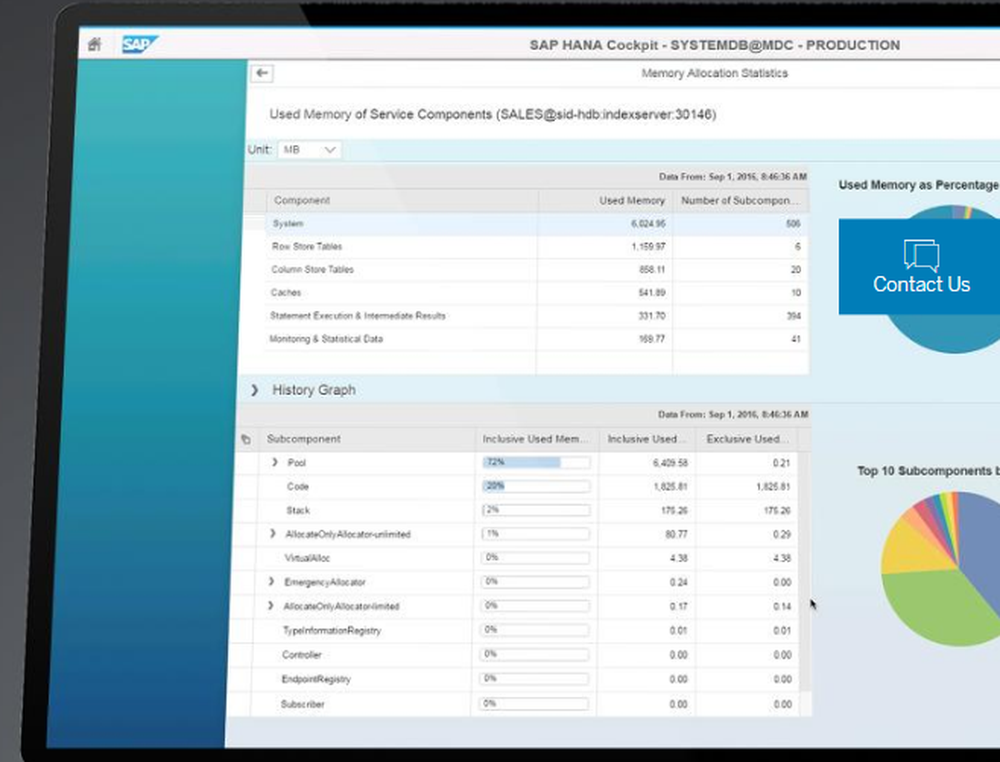Click the Code 20% progress bar
Screen dimensions: 1000x762
[x=536, y=487]
